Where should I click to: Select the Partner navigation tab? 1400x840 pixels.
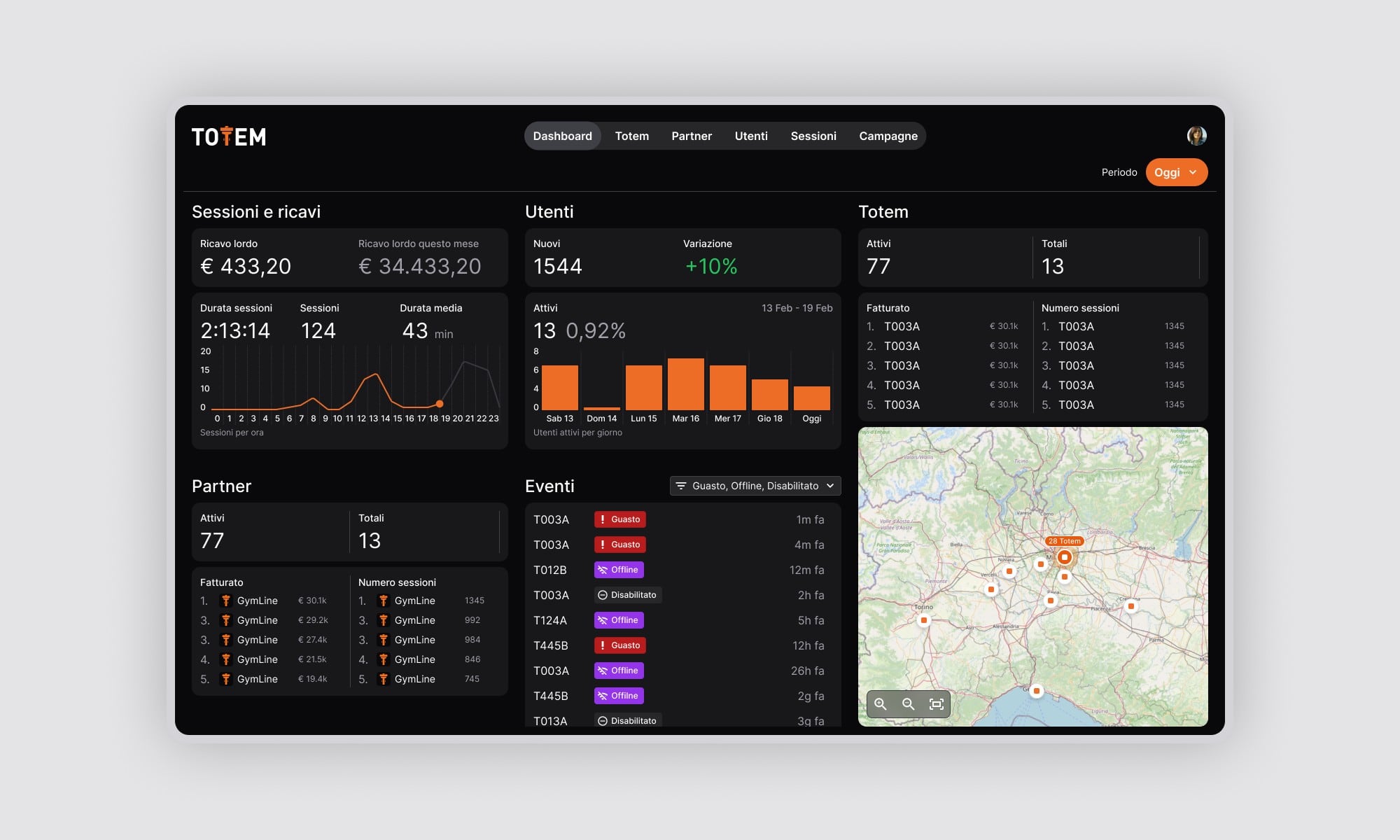pos(691,136)
